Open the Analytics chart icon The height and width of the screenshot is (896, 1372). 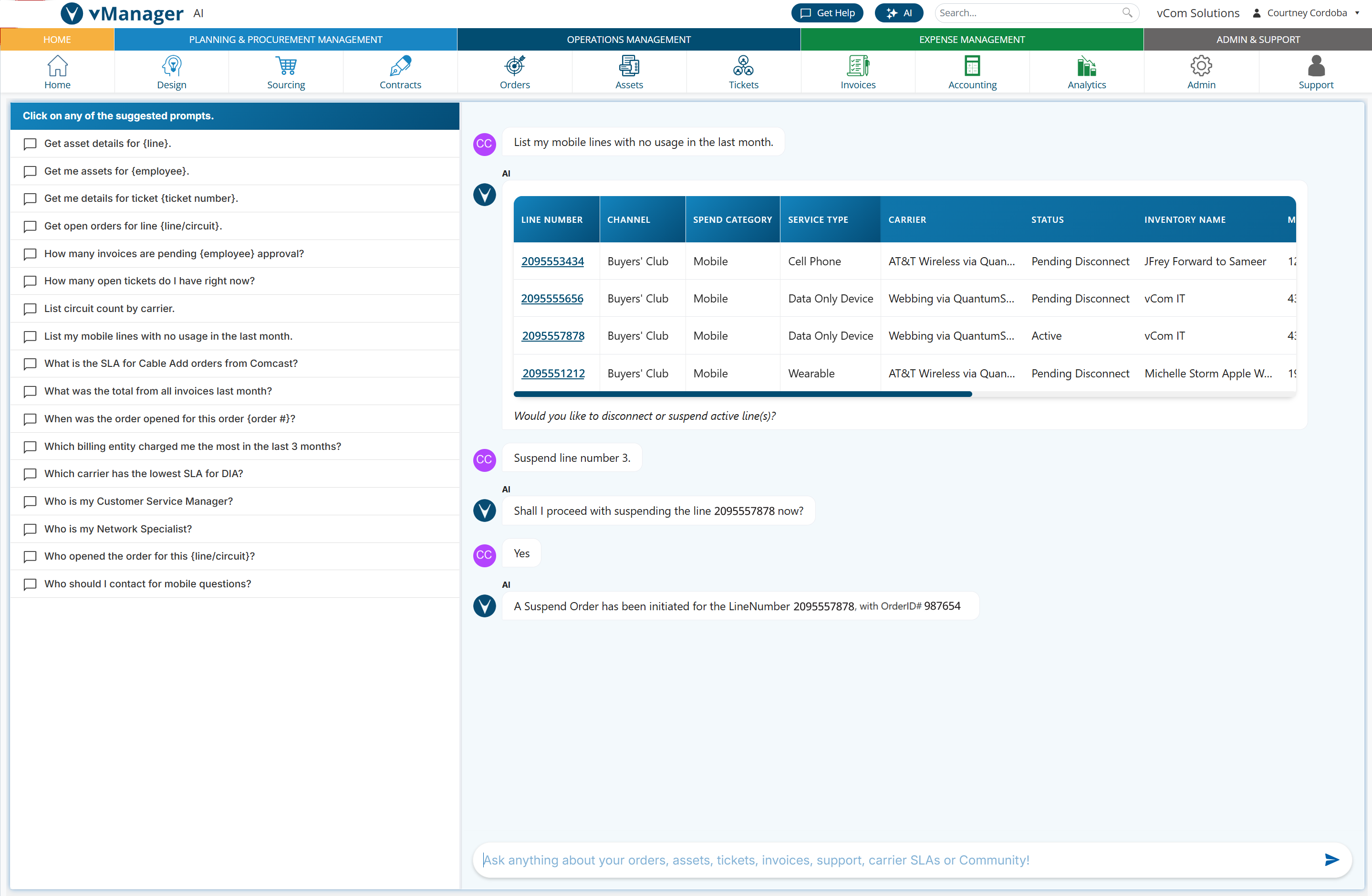click(1086, 66)
